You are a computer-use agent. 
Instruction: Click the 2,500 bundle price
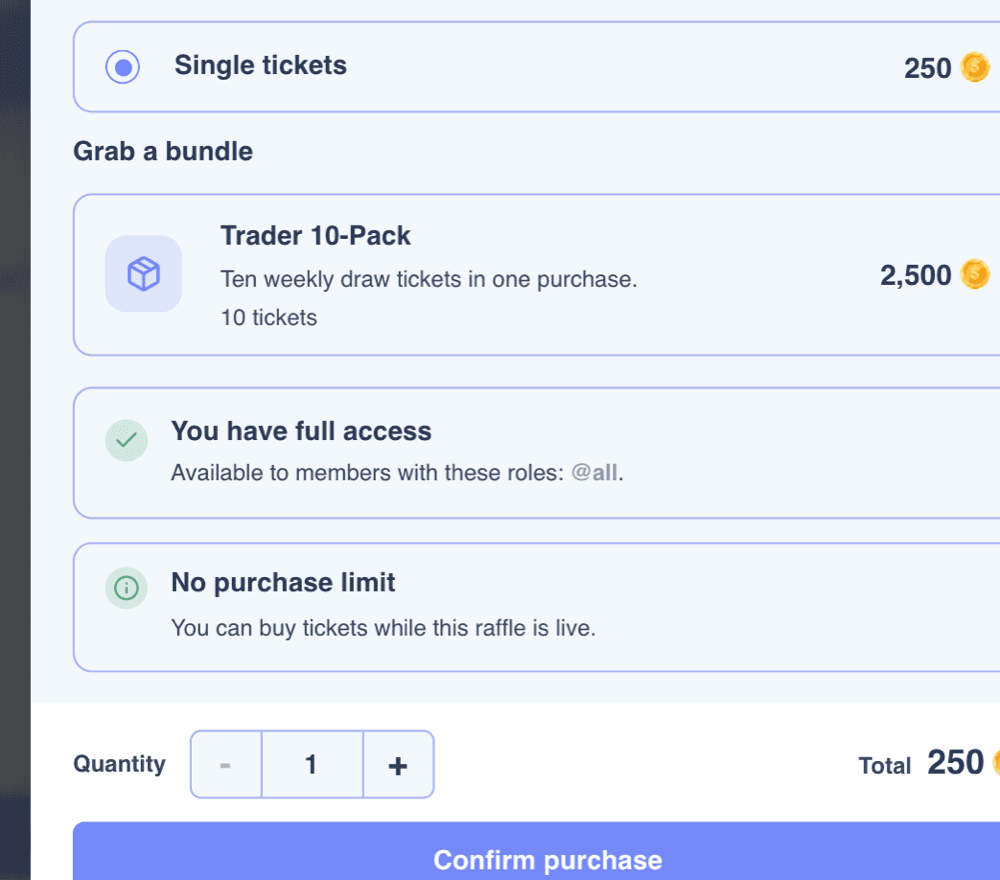coord(916,275)
